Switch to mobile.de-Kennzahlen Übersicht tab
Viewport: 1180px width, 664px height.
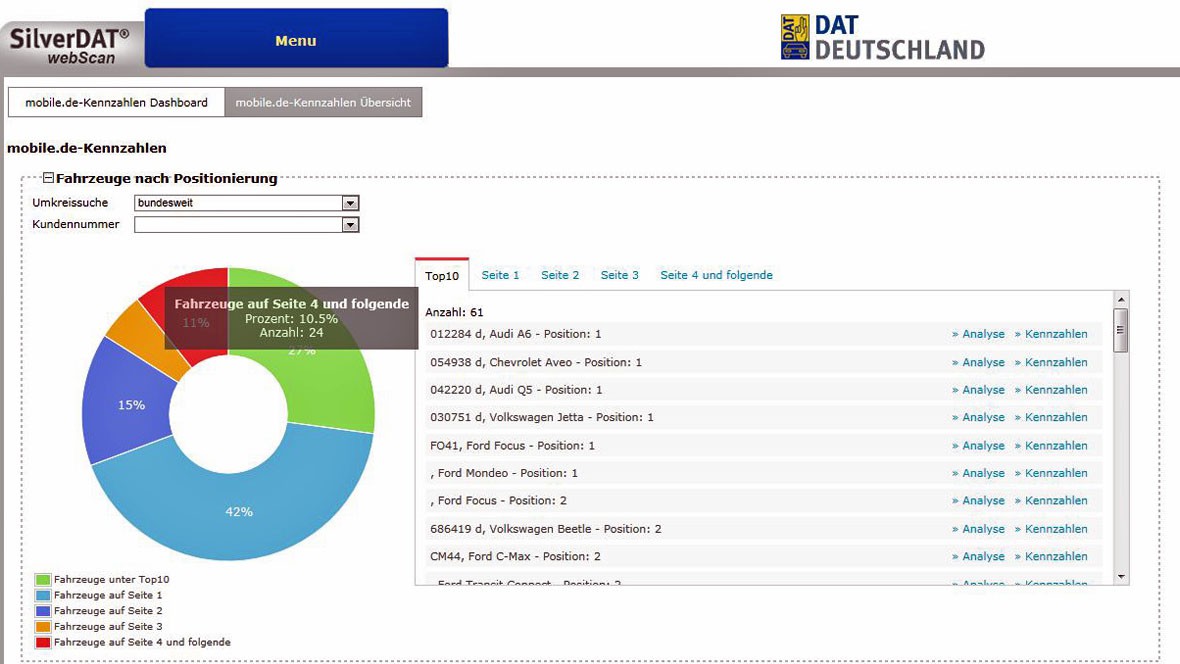[x=323, y=102]
